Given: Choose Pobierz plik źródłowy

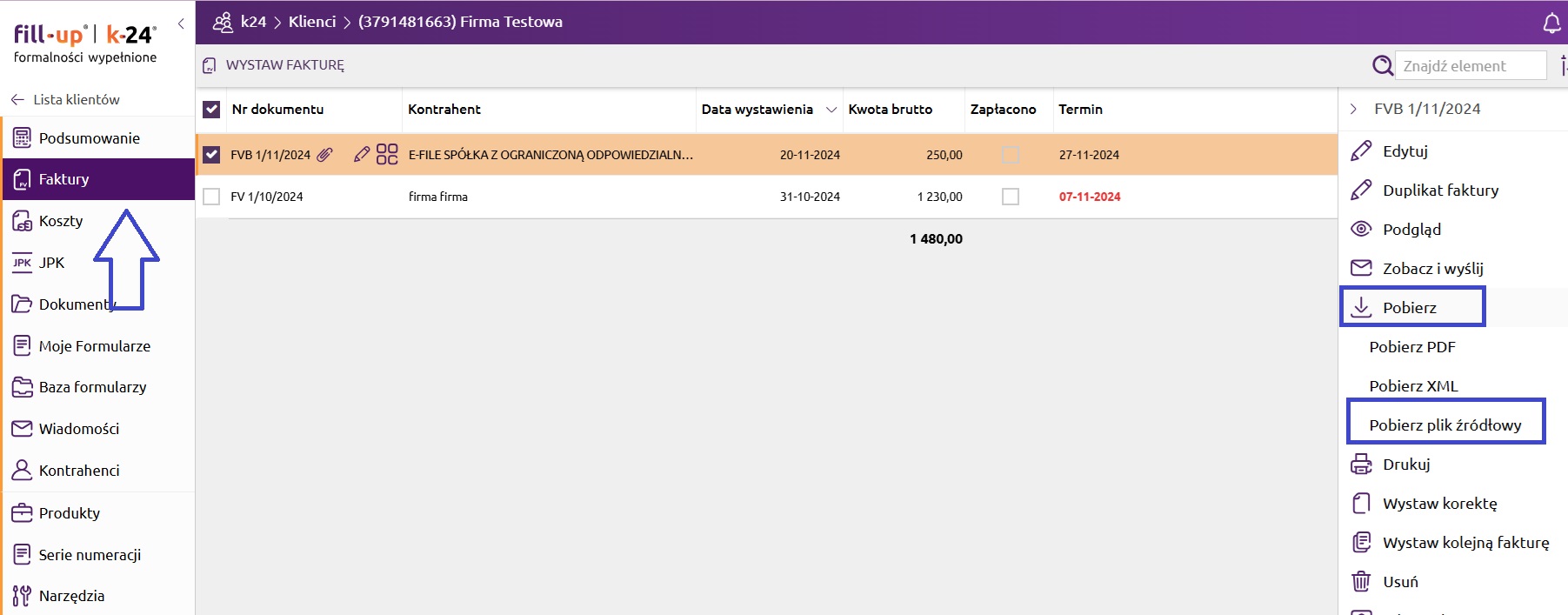Looking at the screenshot, I should pos(1445,424).
